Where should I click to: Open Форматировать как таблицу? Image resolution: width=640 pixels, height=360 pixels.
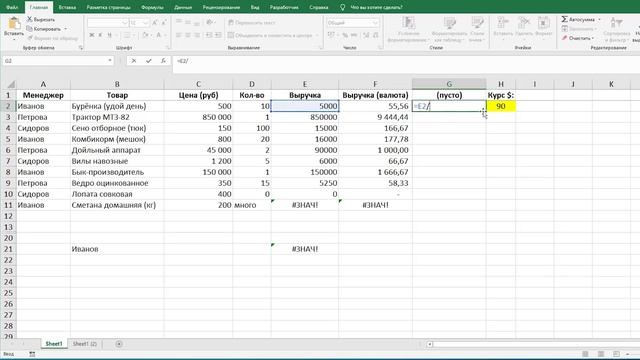(x=449, y=29)
